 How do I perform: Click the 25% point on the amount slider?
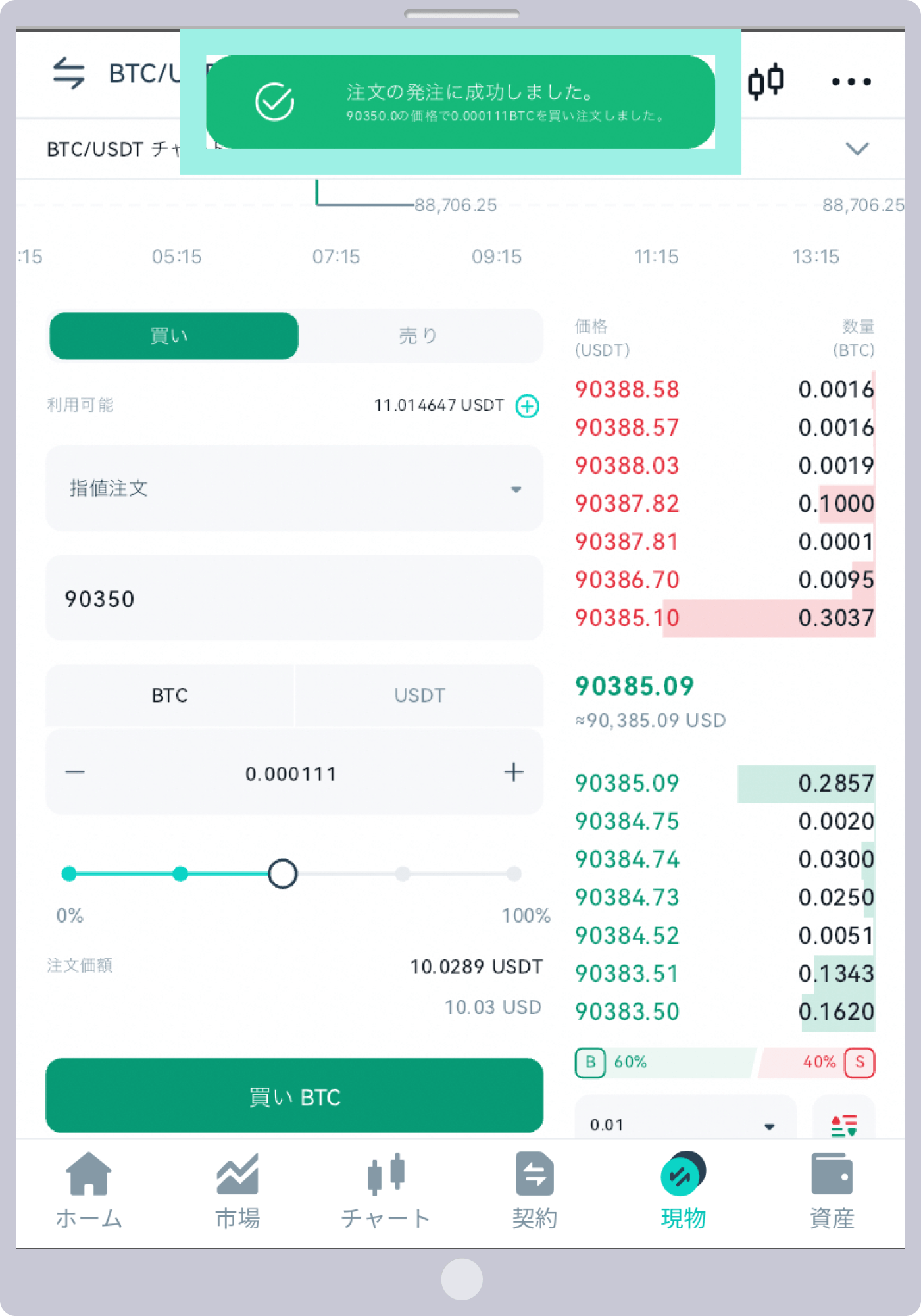point(180,874)
